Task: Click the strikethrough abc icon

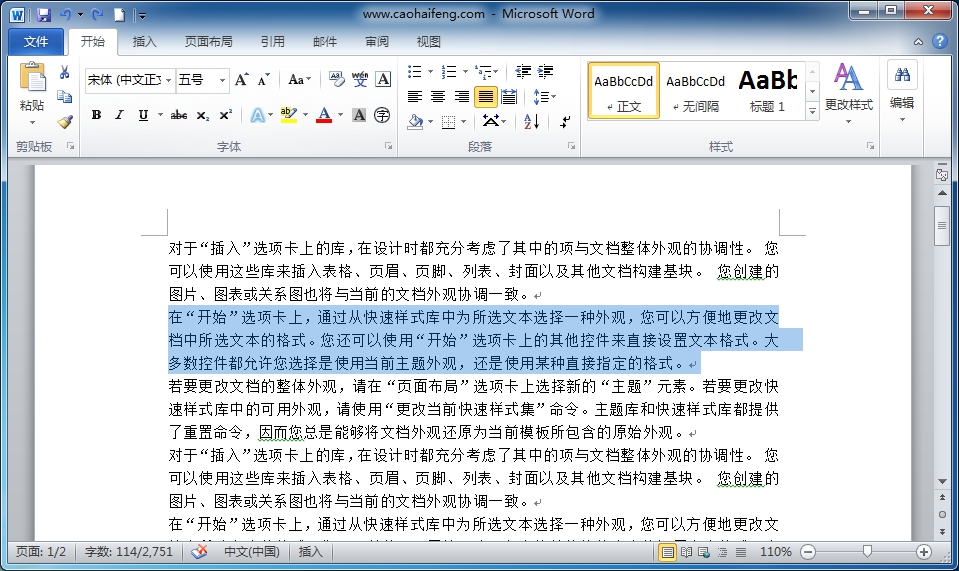Action: [x=179, y=115]
